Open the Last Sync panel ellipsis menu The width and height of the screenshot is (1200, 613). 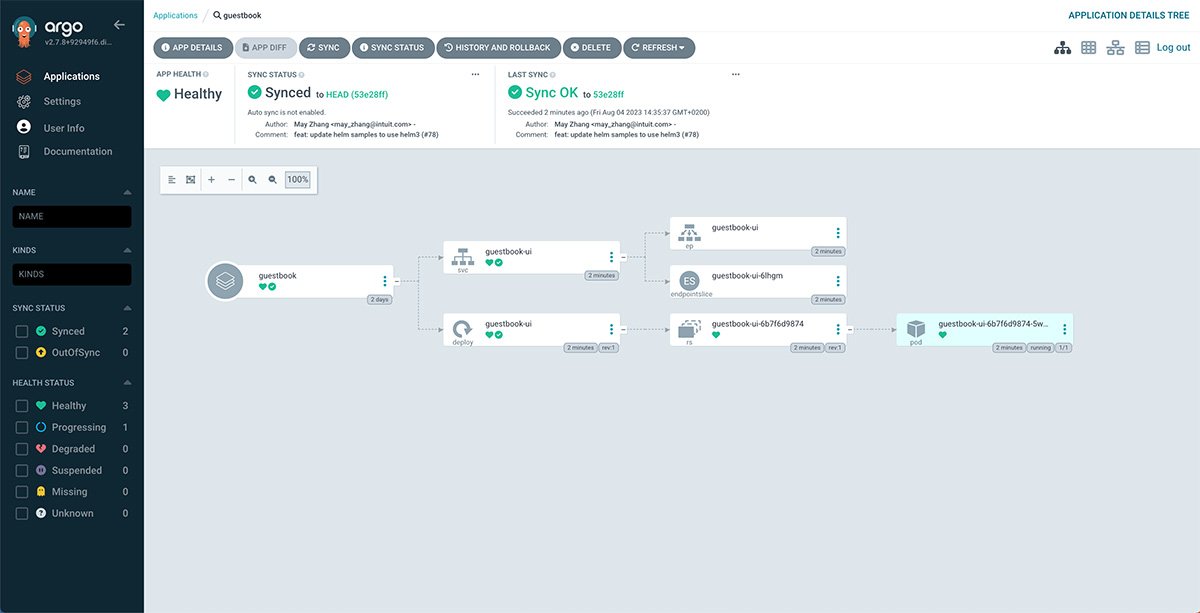click(x=736, y=73)
